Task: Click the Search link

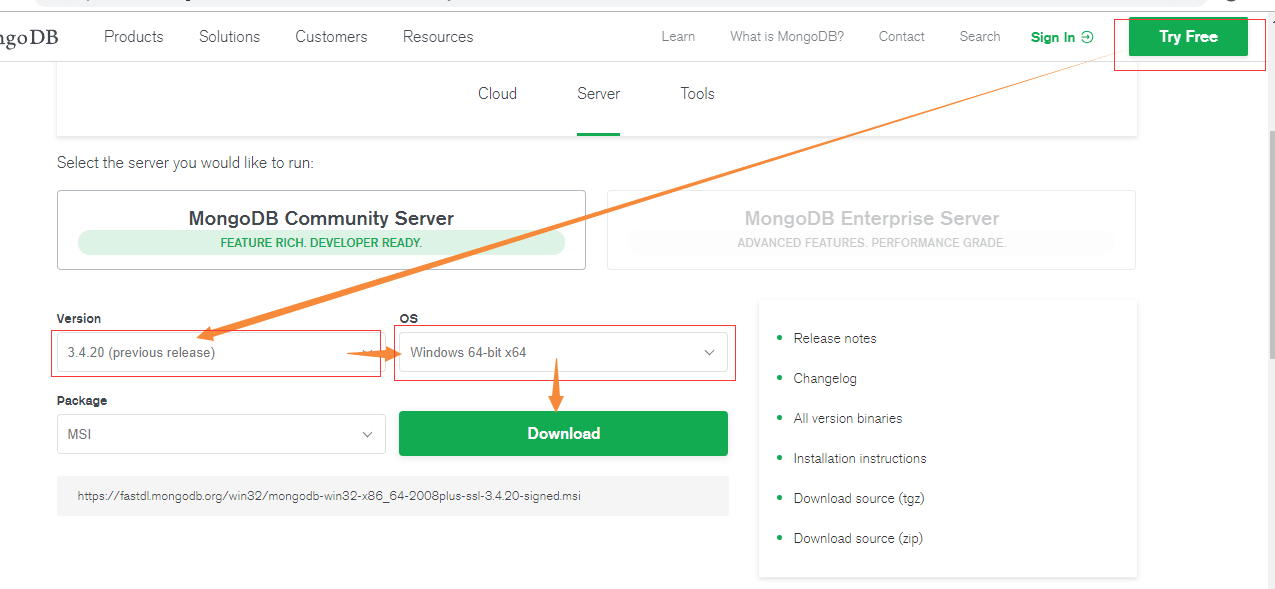Action: pyautogui.click(x=980, y=36)
